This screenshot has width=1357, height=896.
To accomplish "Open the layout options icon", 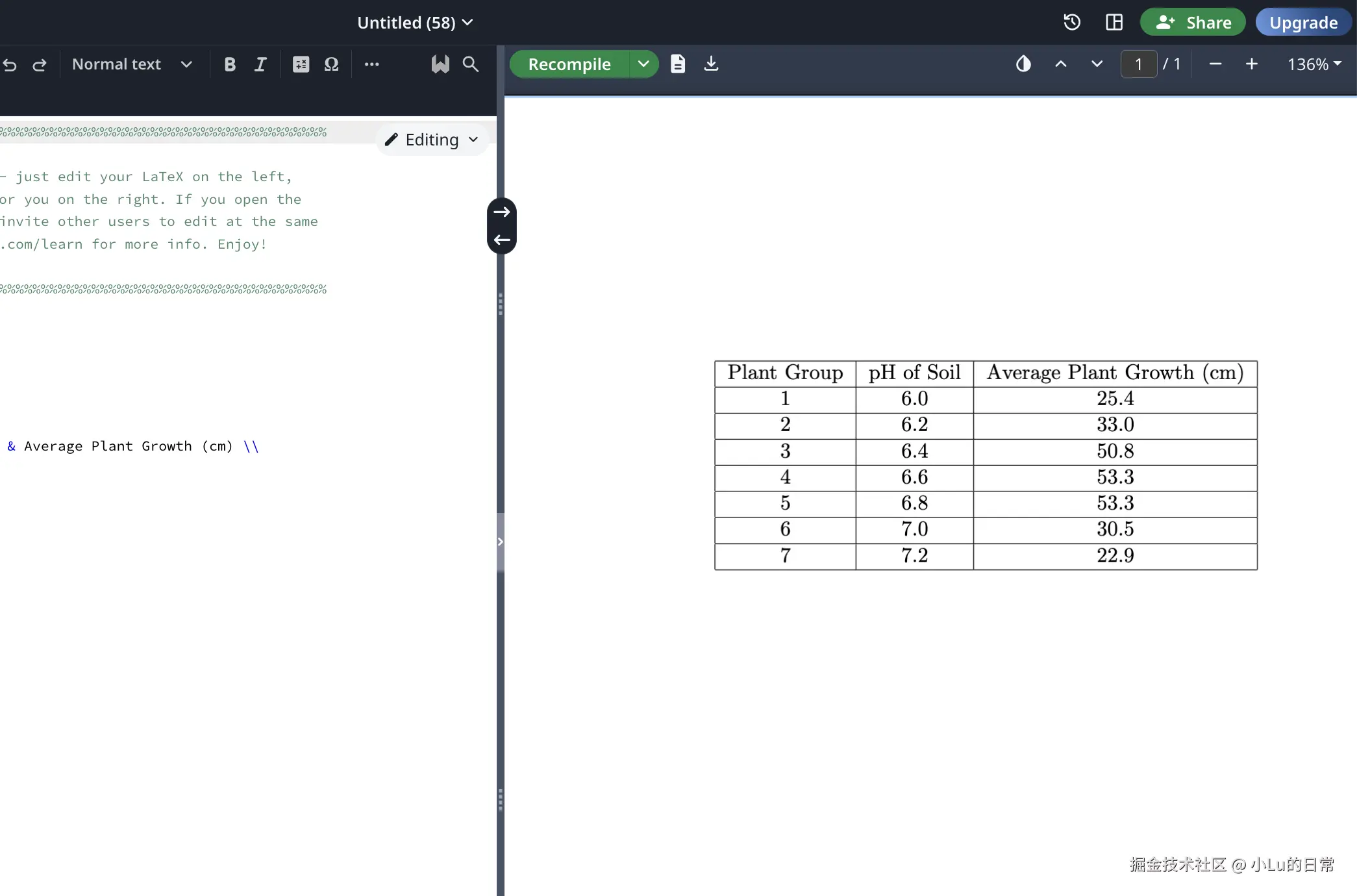I will [x=1114, y=23].
